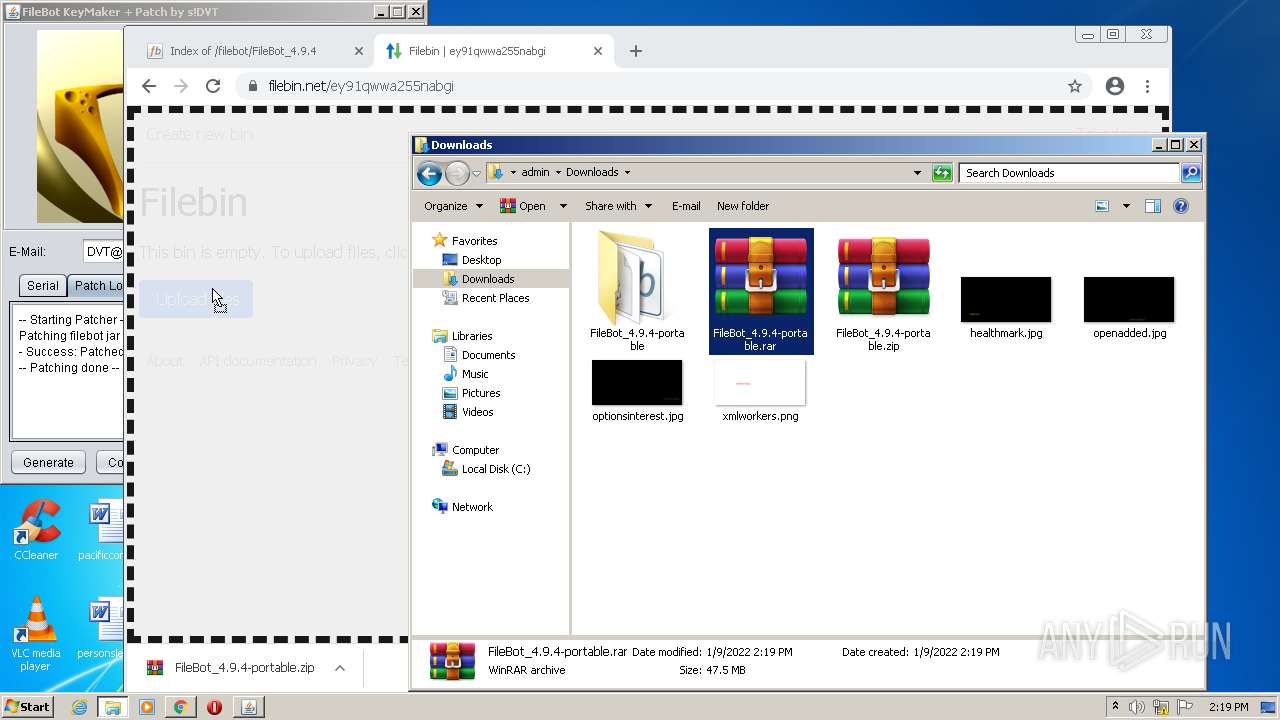Expand the Open button dropdown arrow
This screenshot has width=1280, height=720.
click(x=563, y=206)
